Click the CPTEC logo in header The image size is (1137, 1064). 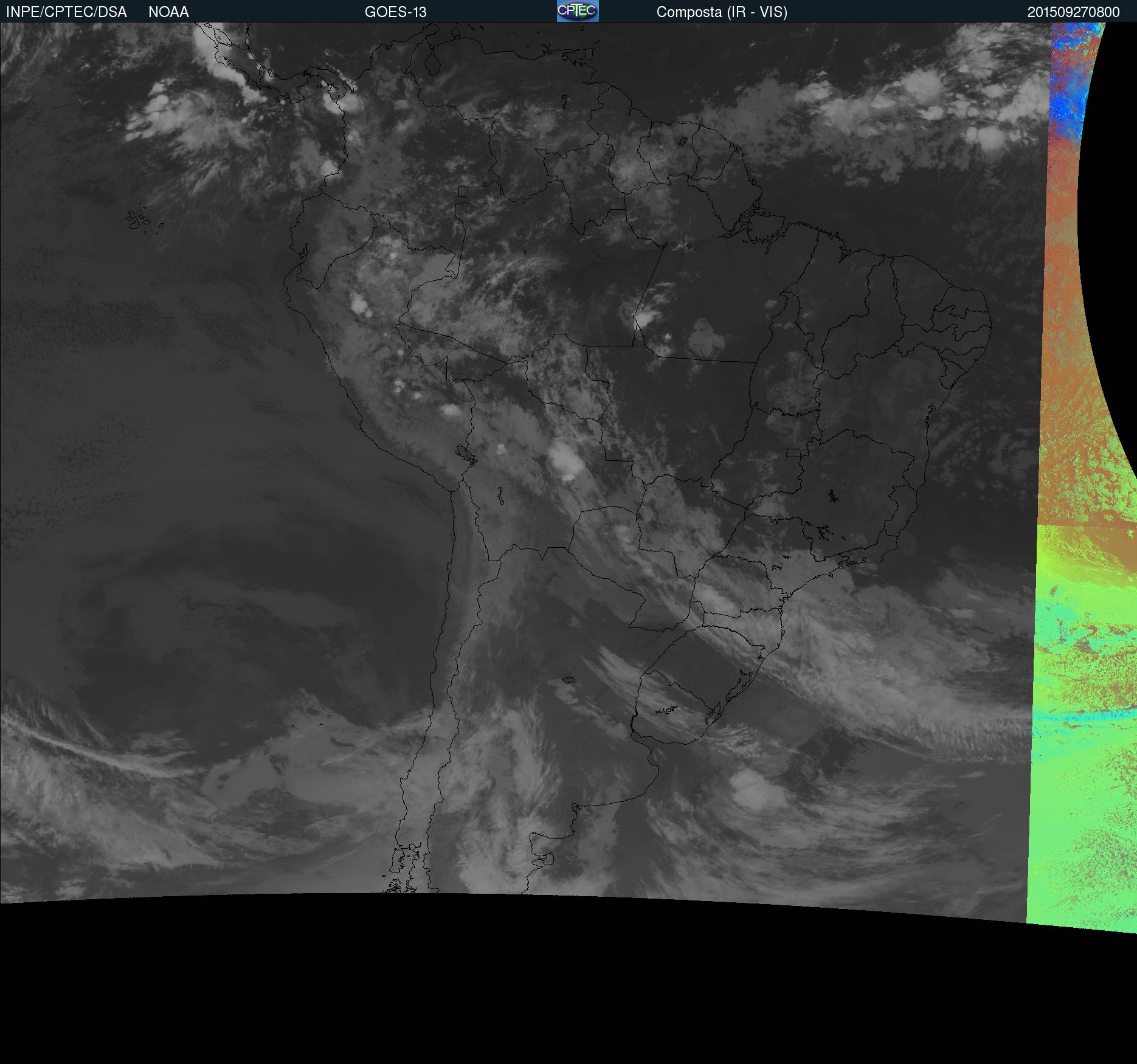coord(578,11)
